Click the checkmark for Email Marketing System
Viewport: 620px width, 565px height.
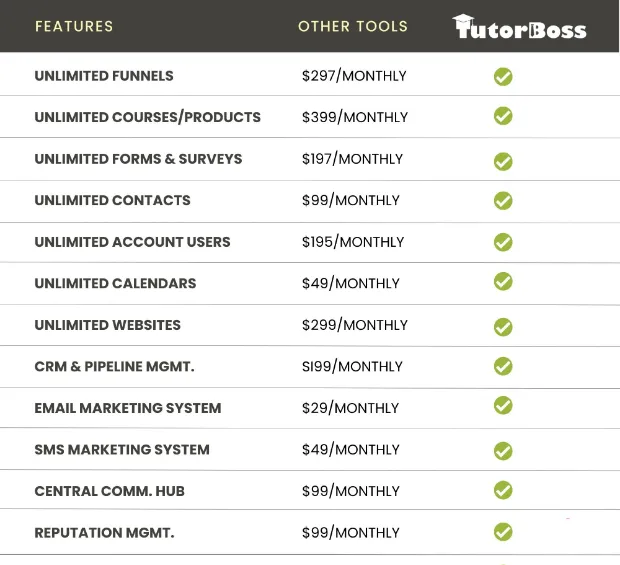point(503,405)
